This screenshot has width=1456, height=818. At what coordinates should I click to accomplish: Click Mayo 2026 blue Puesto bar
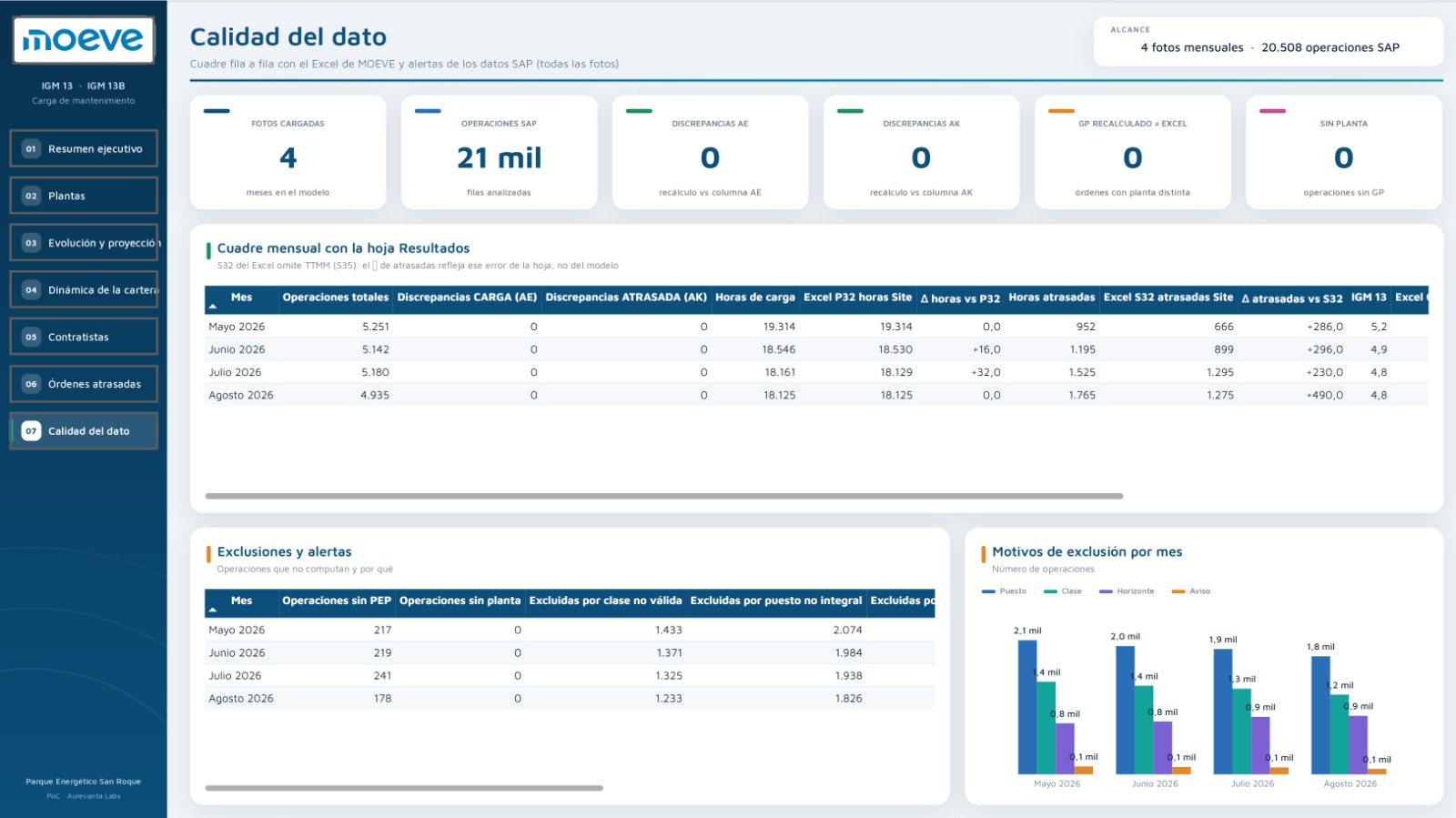1026,707
